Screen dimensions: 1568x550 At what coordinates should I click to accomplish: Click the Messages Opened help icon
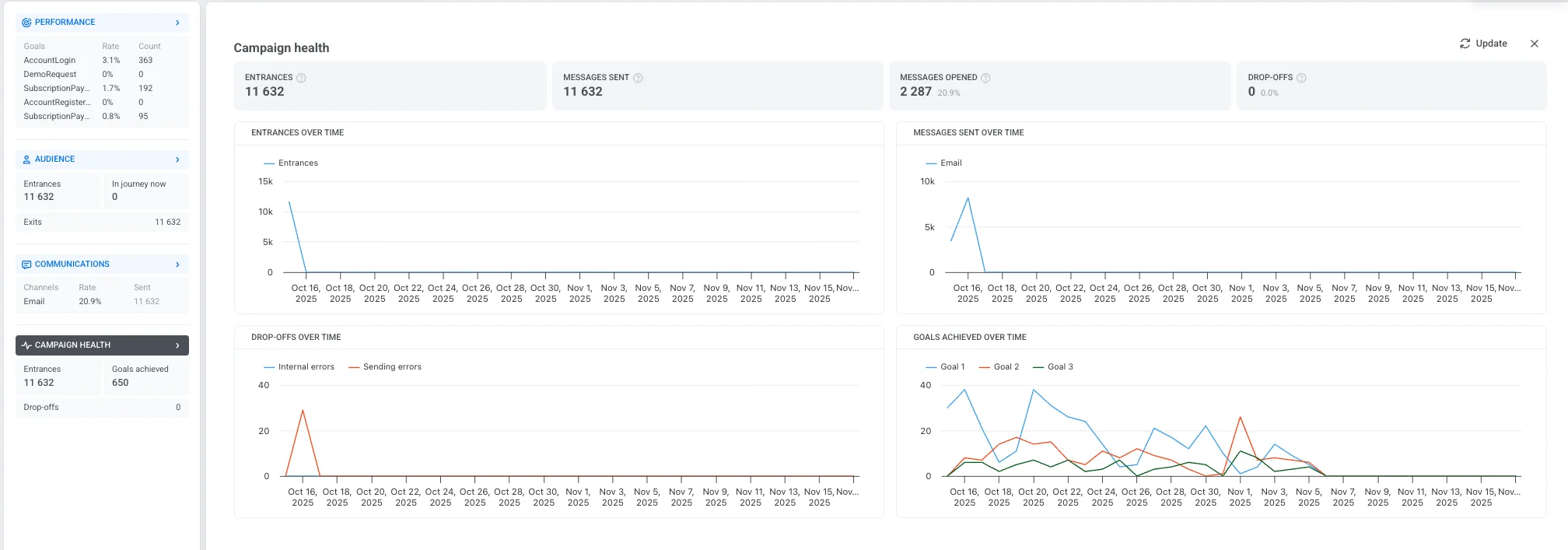[985, 78]
